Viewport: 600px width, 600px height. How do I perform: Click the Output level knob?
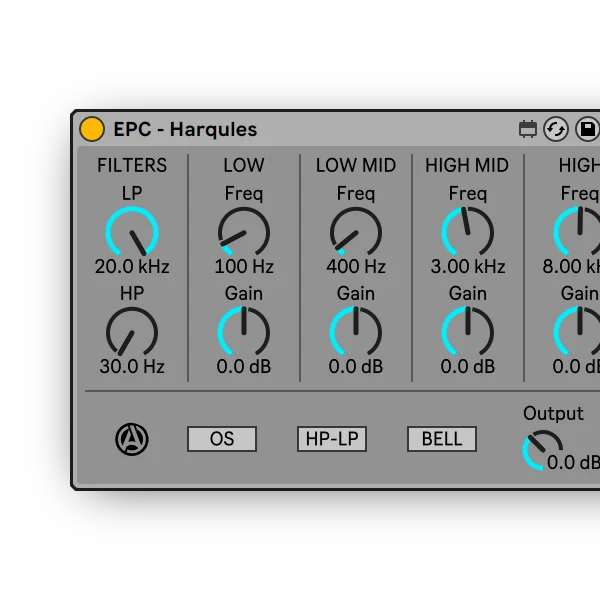(541, 450)
